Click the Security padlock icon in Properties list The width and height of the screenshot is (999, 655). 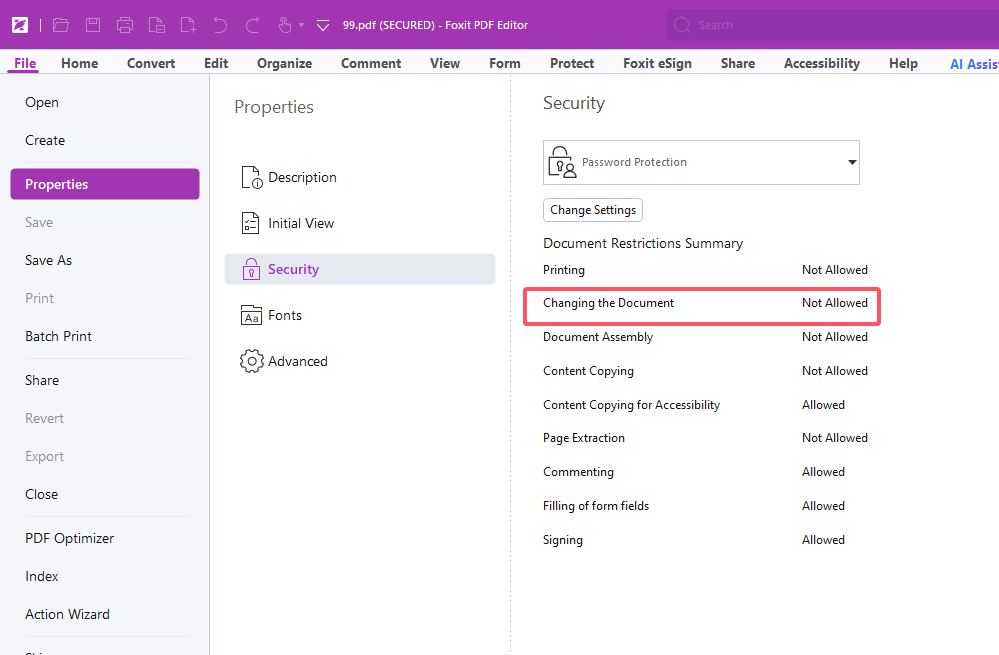tap(251, 269)
